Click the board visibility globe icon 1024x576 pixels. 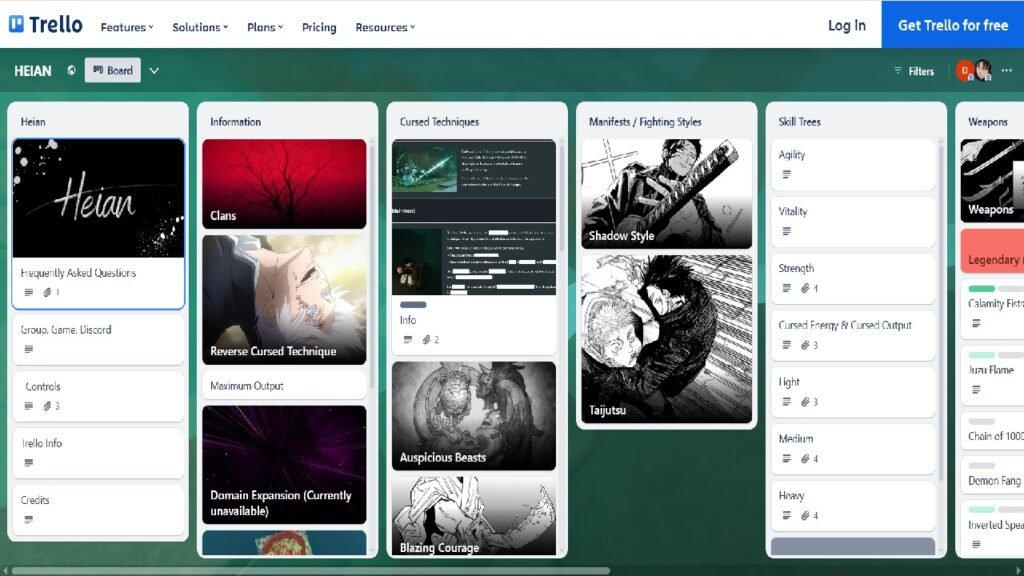pyautogui.click(x=71, y=71)
